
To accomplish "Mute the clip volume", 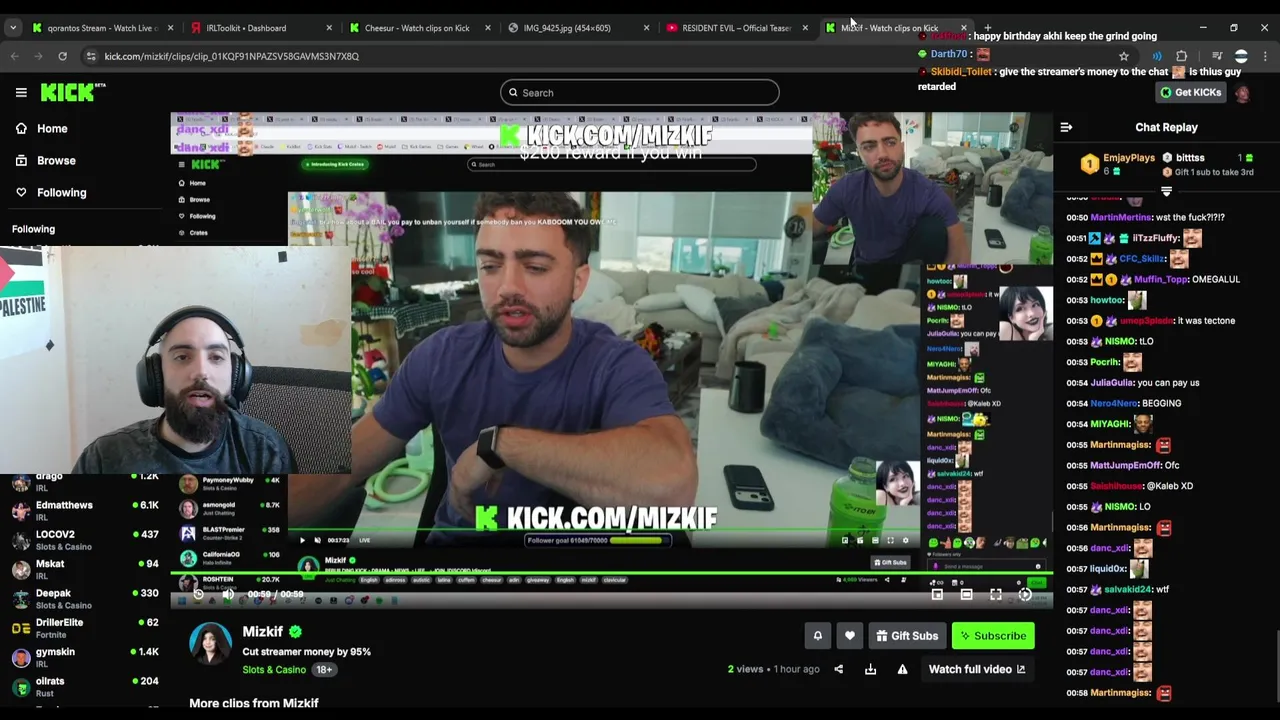I will pos(229,594).
